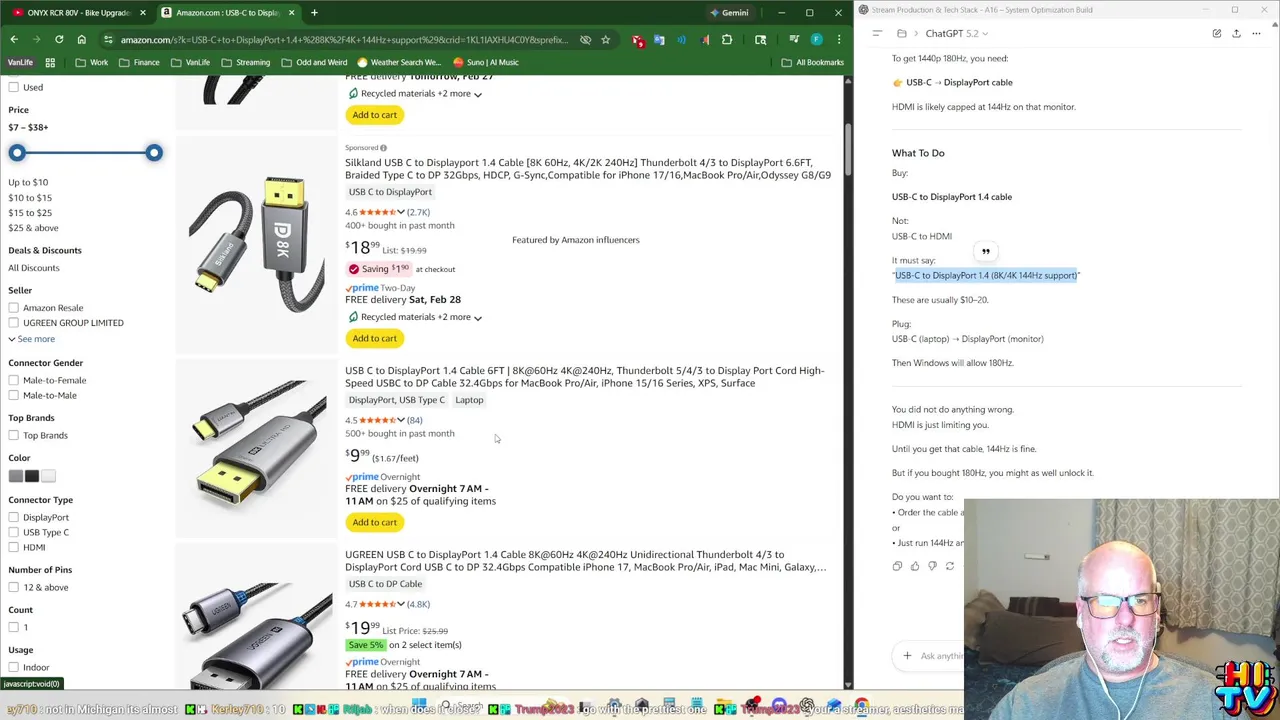The image size is (1280, 720).
Task: Open the bookmarks apps grid icon
Action: (x=50, y=62)
